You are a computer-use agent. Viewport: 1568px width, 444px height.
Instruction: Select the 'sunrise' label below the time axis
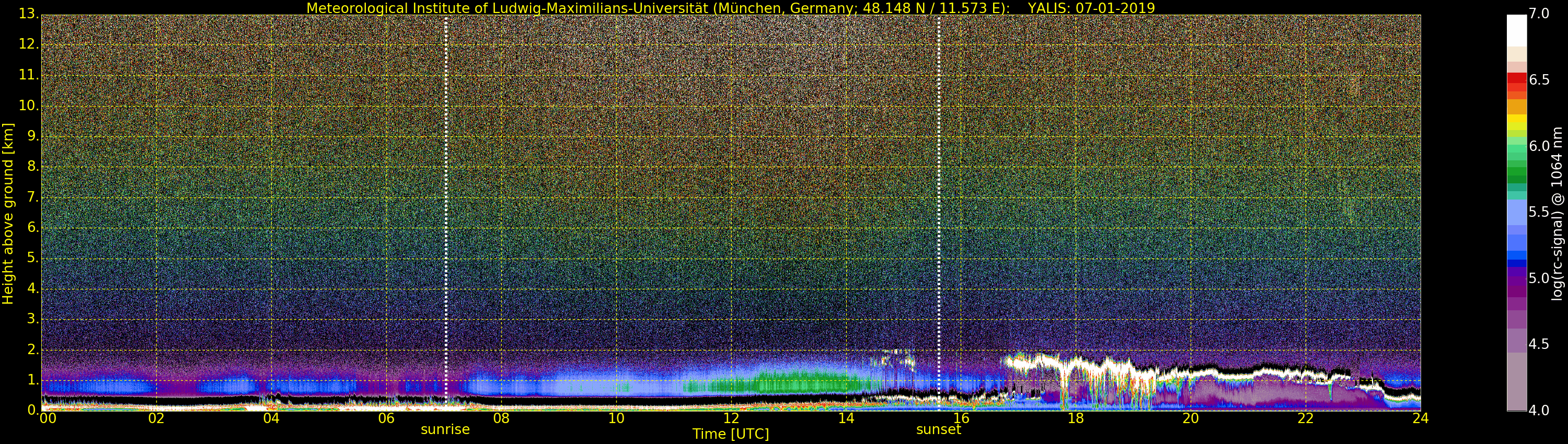pos(445,429)
